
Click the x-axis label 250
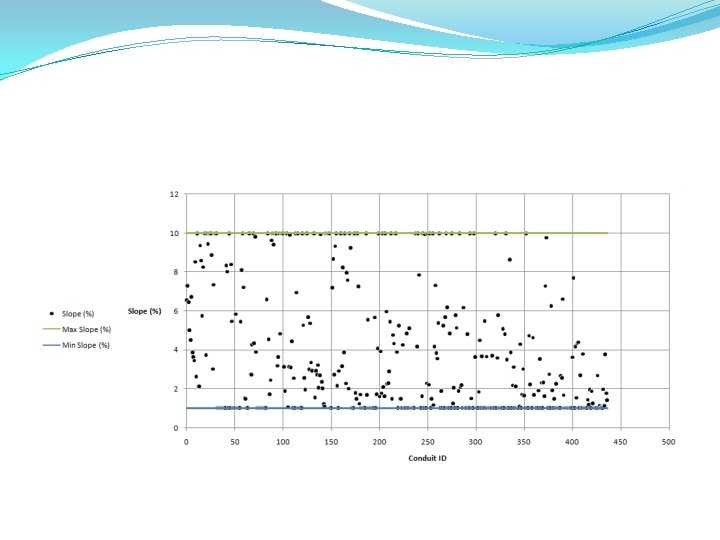[428, 442]
